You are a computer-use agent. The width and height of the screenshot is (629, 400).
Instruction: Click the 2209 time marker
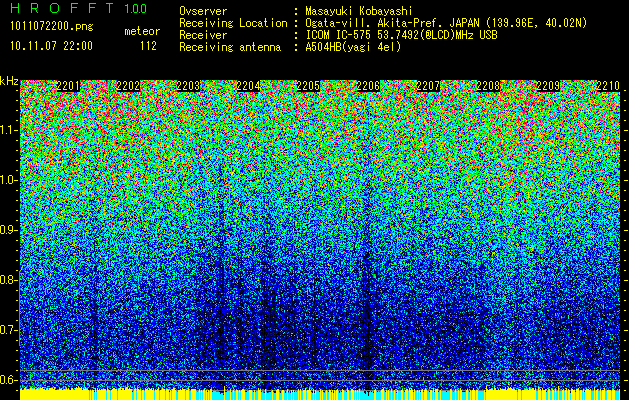pos(548,86)
